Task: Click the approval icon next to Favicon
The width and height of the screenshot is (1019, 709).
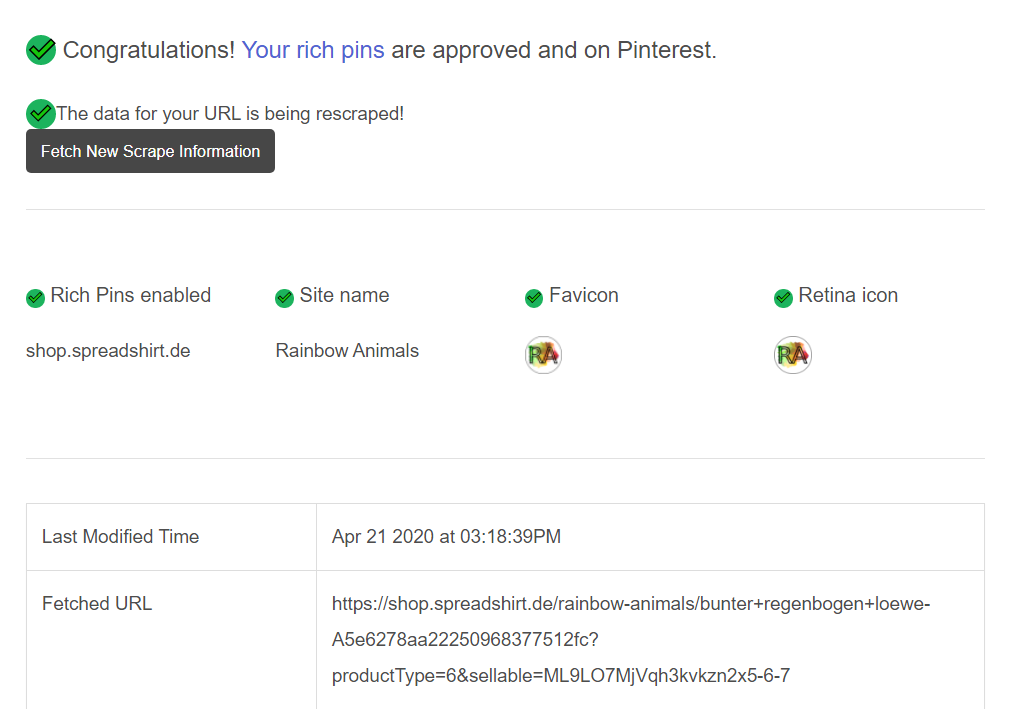Action: pos(533,297)
